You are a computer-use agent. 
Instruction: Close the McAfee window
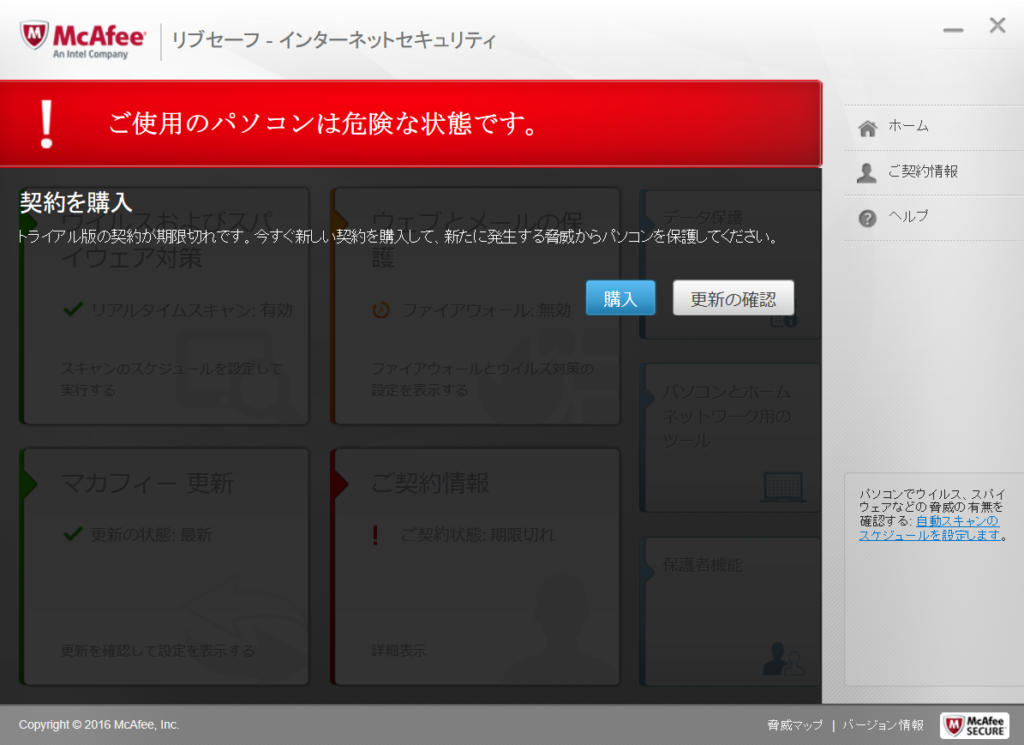997,25
